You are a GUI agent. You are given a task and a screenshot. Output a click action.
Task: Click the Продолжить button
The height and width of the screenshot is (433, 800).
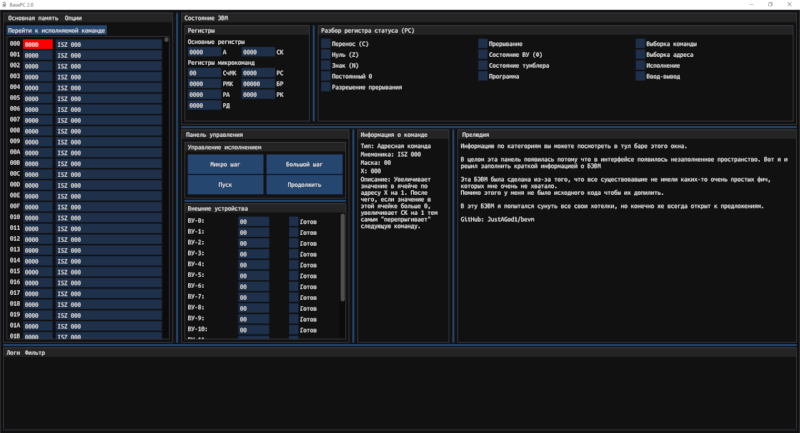pyautogui.click(x=304, y=185)
